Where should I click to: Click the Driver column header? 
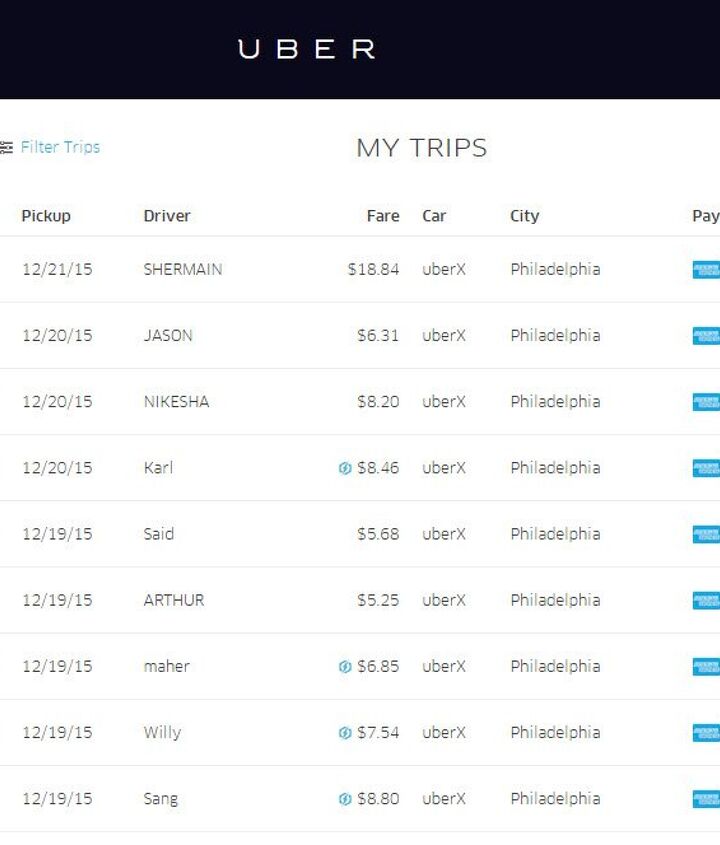tap(167, 216)
